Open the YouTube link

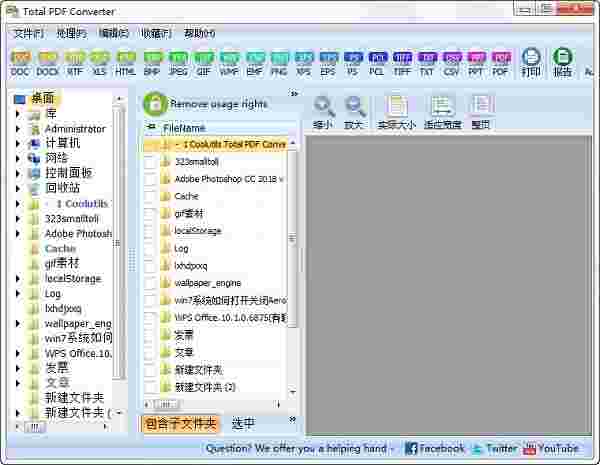pos(551,448)
